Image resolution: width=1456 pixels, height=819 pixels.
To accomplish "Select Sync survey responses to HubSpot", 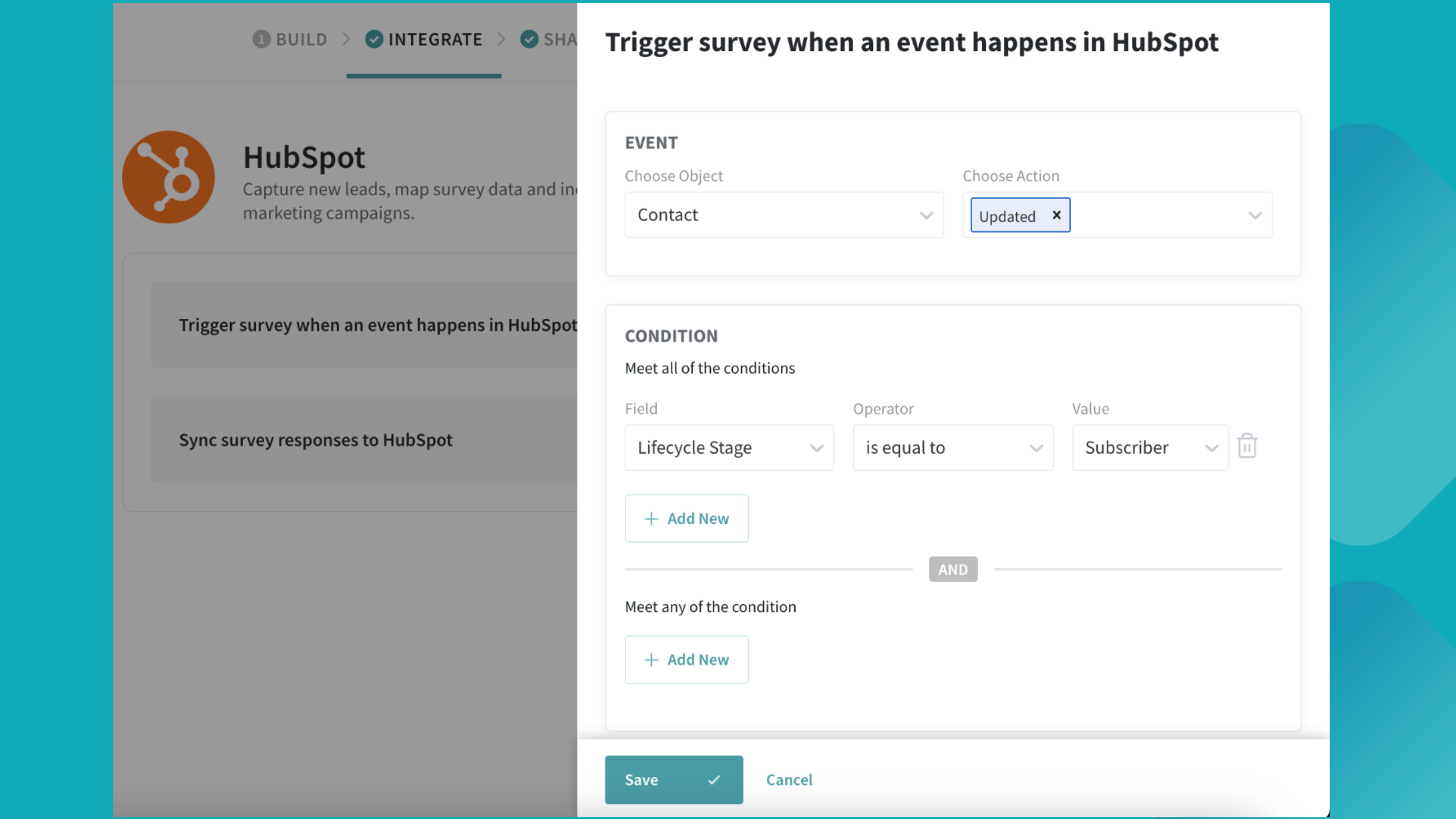I will pos(315,440).
